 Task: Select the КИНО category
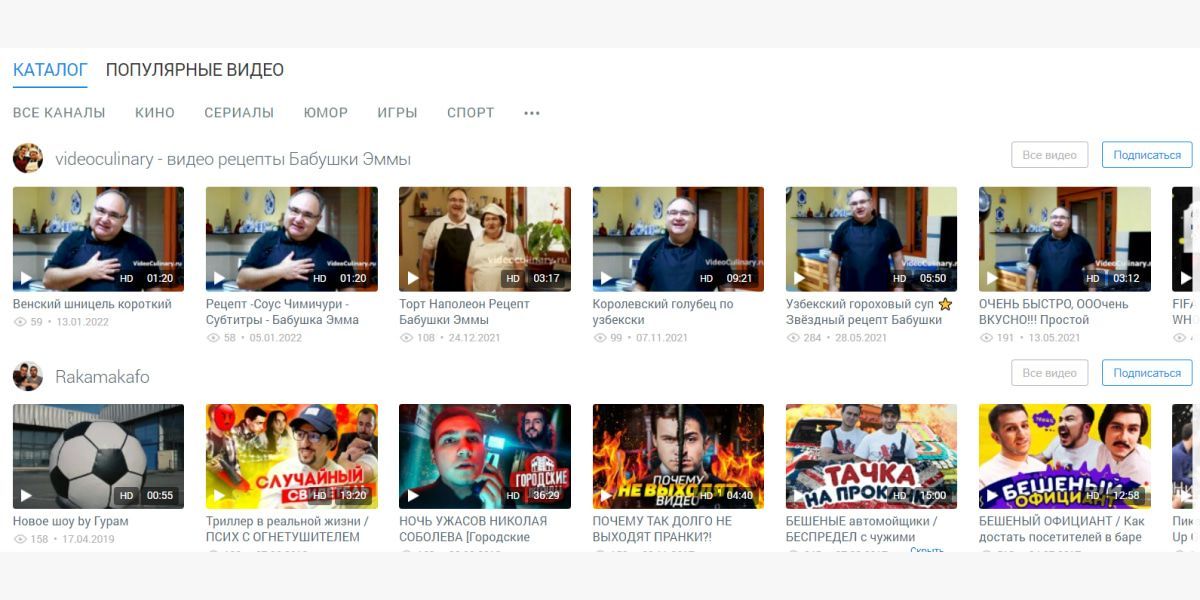pyautogui.click(x=155, y=113)
